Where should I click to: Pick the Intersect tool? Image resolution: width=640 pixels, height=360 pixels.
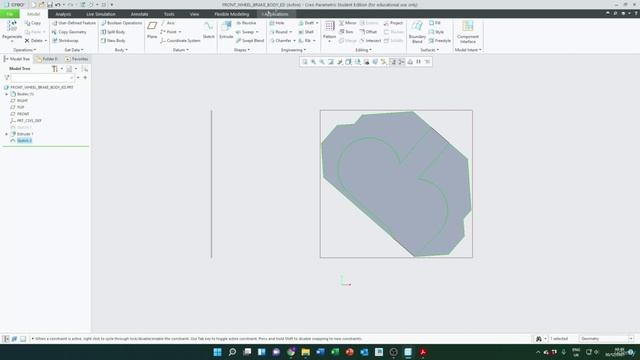pyautogui.click(x=370, y=41)
